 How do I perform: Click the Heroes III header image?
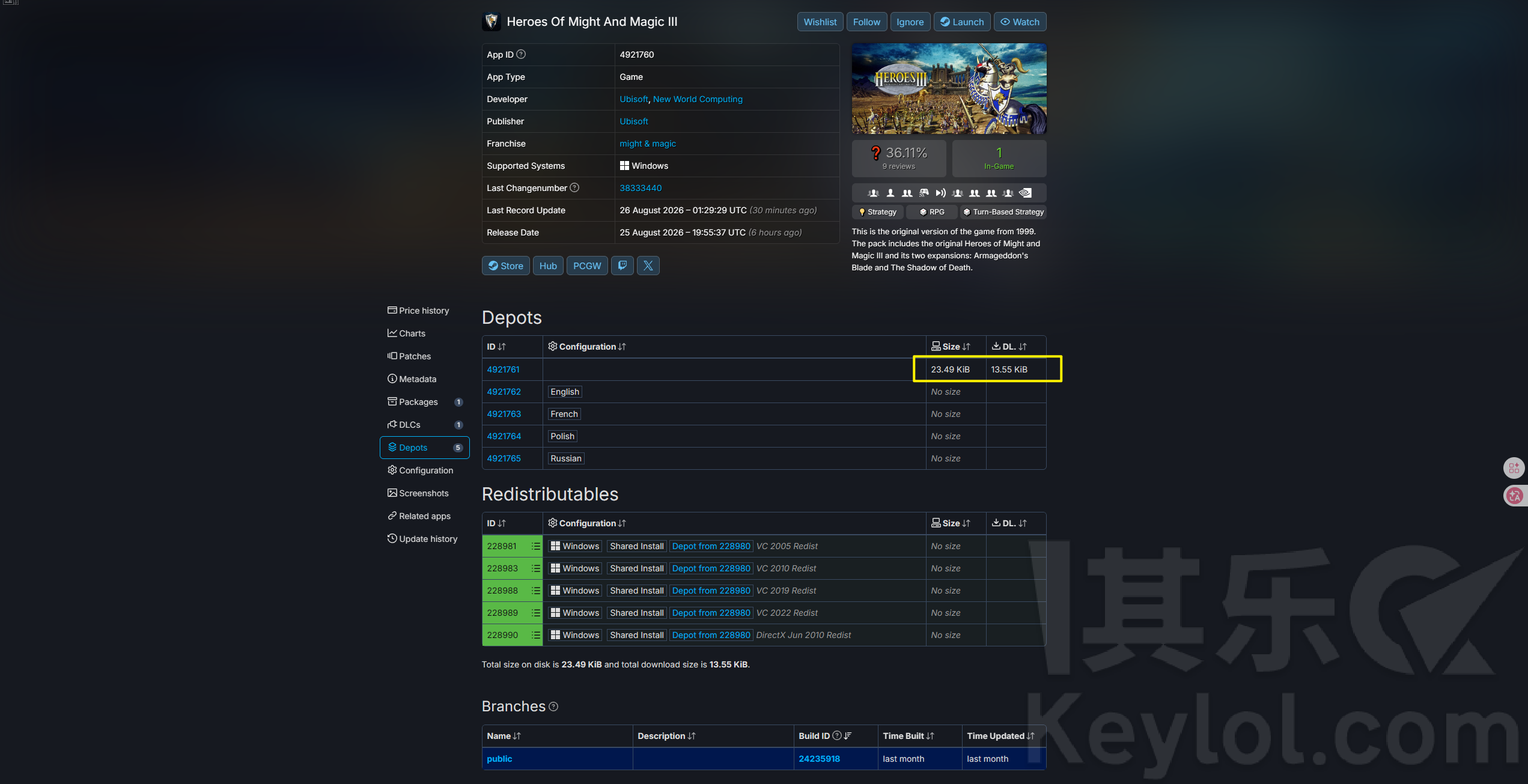tap(949, 88)
